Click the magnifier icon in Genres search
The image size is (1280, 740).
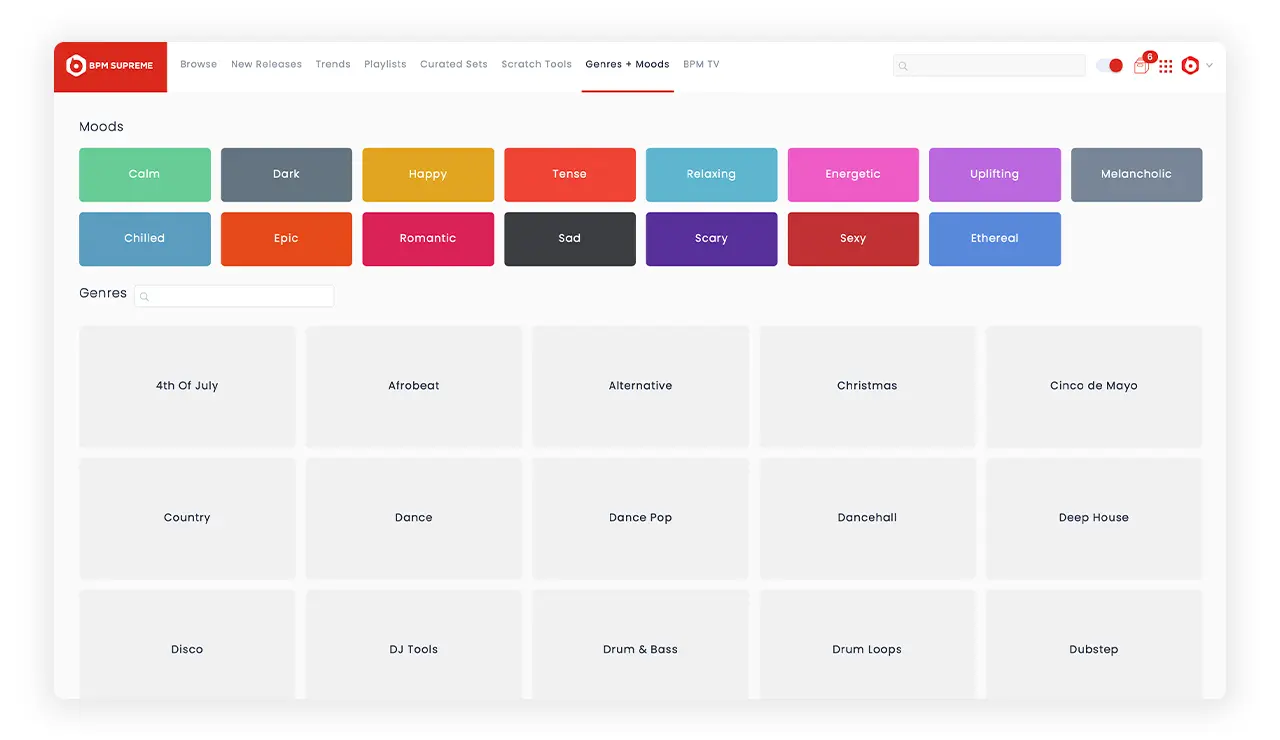click(x=144, y=297)
